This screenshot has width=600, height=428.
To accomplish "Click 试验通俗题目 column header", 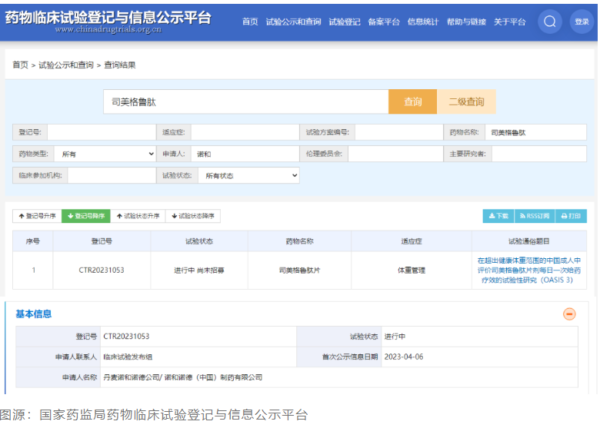I will click(x=529, y=241).
